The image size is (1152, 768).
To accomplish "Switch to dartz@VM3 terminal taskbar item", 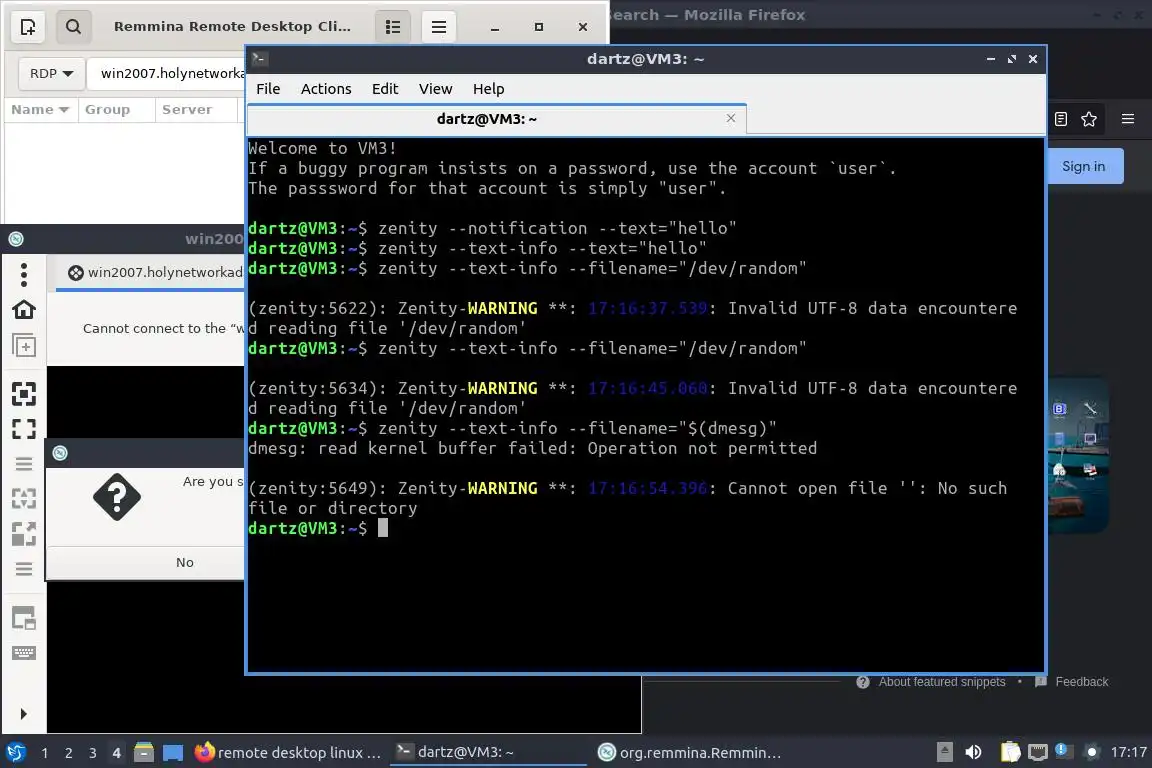I will click(x=486, y=753).
